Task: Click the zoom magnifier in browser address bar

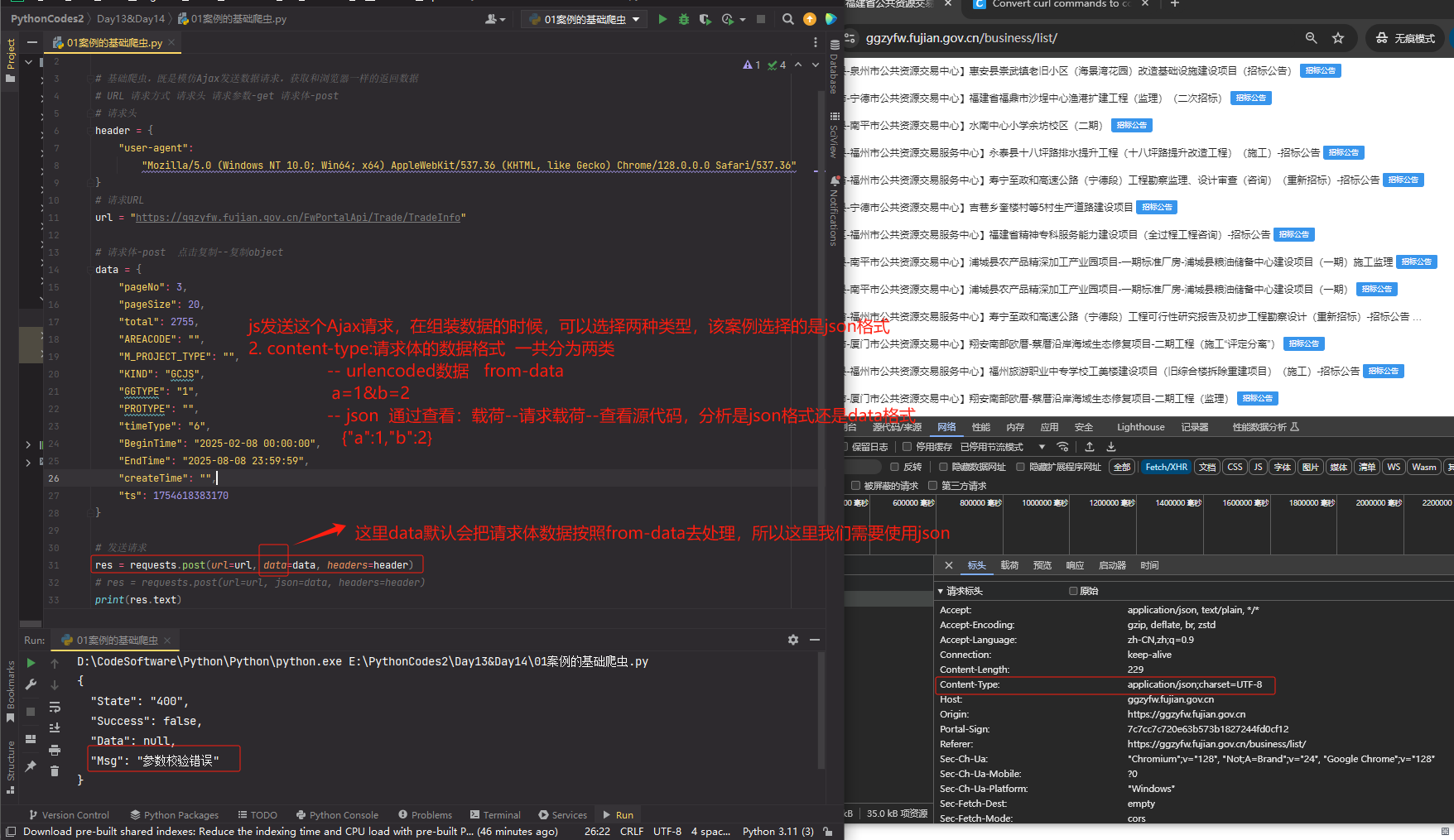Action: coord(1311,38)
